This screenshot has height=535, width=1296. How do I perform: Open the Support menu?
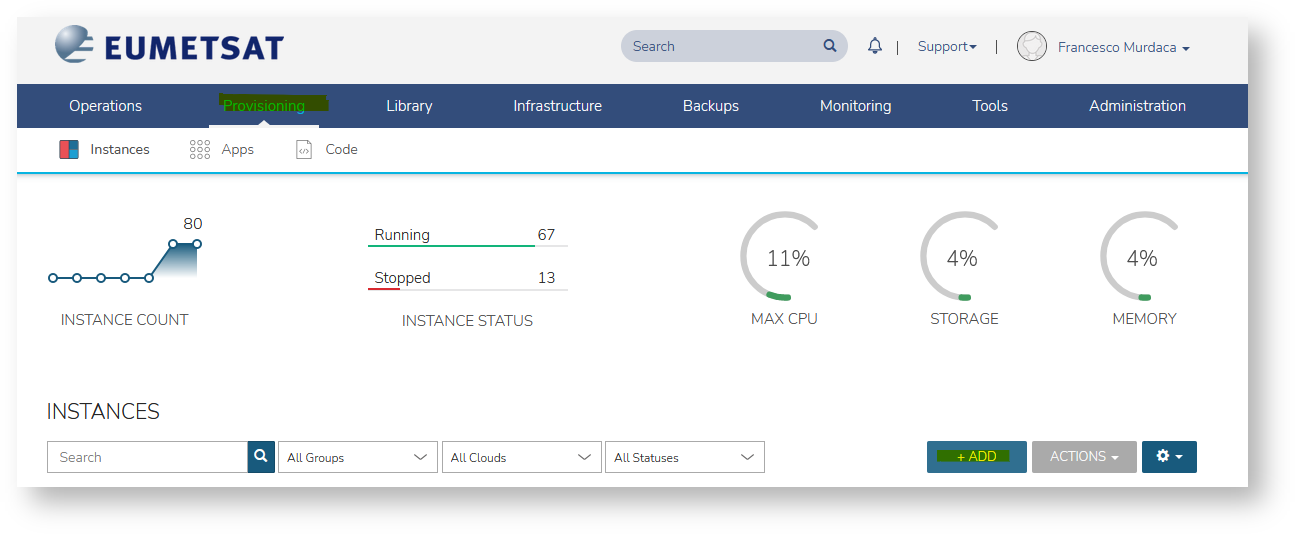[x=946, y=47]
